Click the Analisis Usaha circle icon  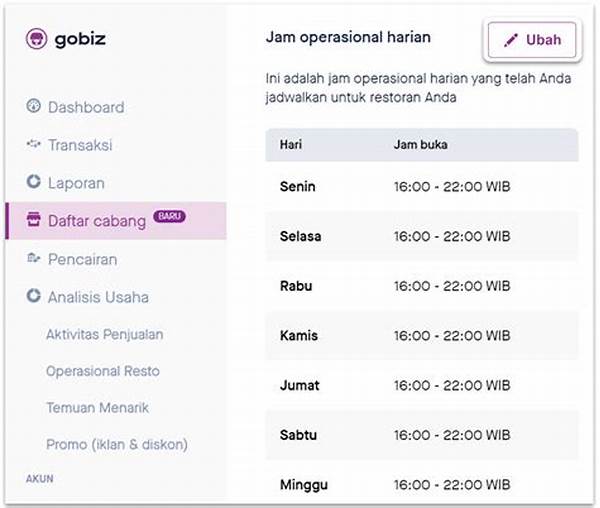pyautogui.click(x=33, y=296)
